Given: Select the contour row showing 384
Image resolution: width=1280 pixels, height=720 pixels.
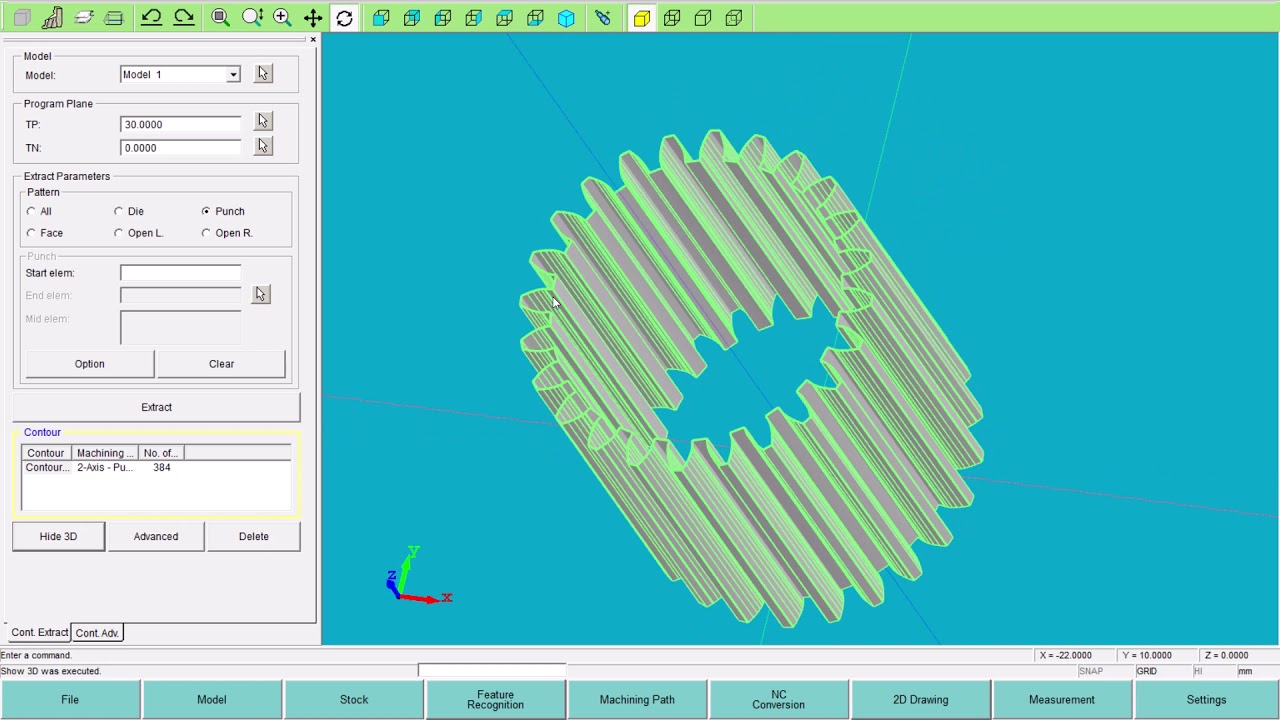Looking at the screenshot, I should 156,468.
